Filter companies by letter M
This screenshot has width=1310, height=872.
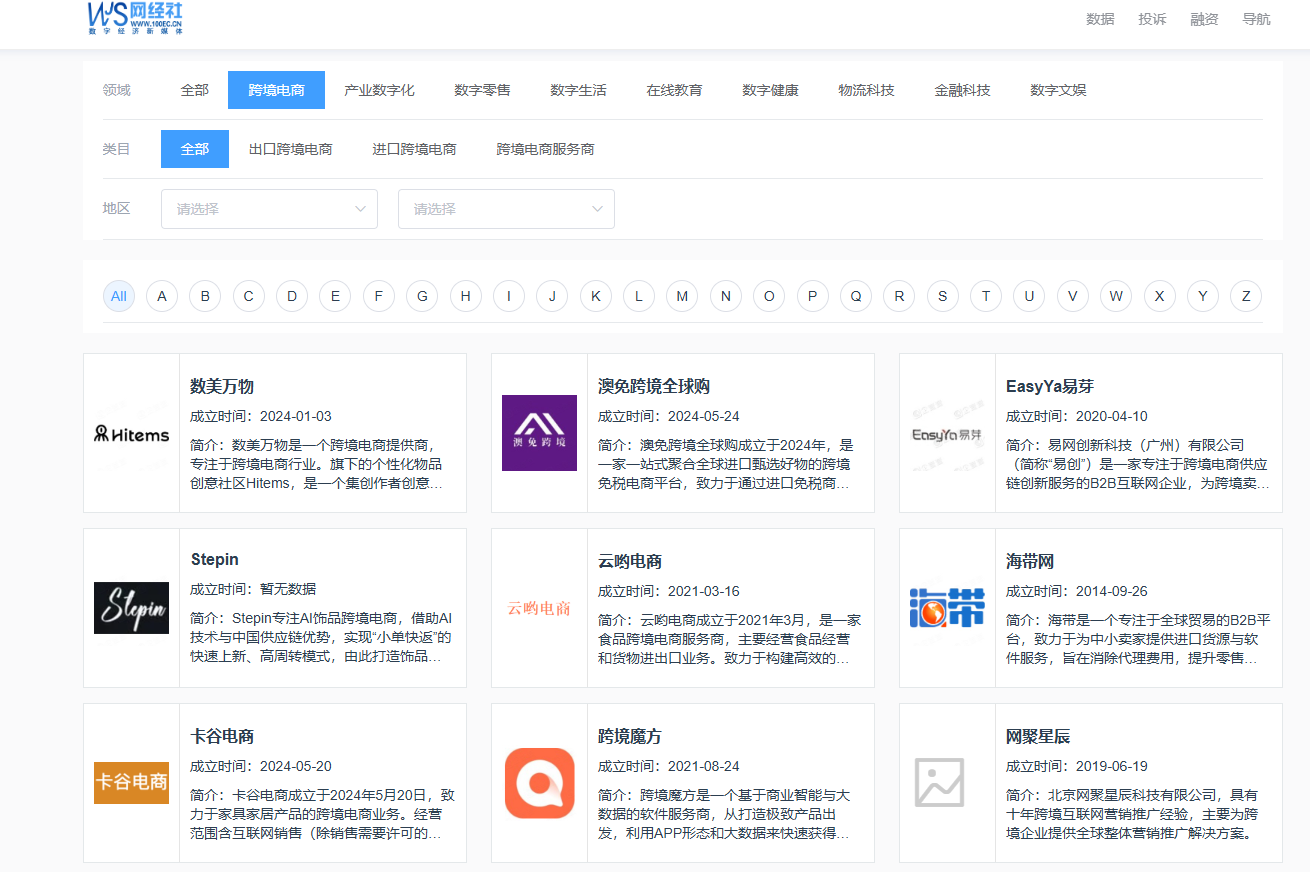tap(682, 296)
